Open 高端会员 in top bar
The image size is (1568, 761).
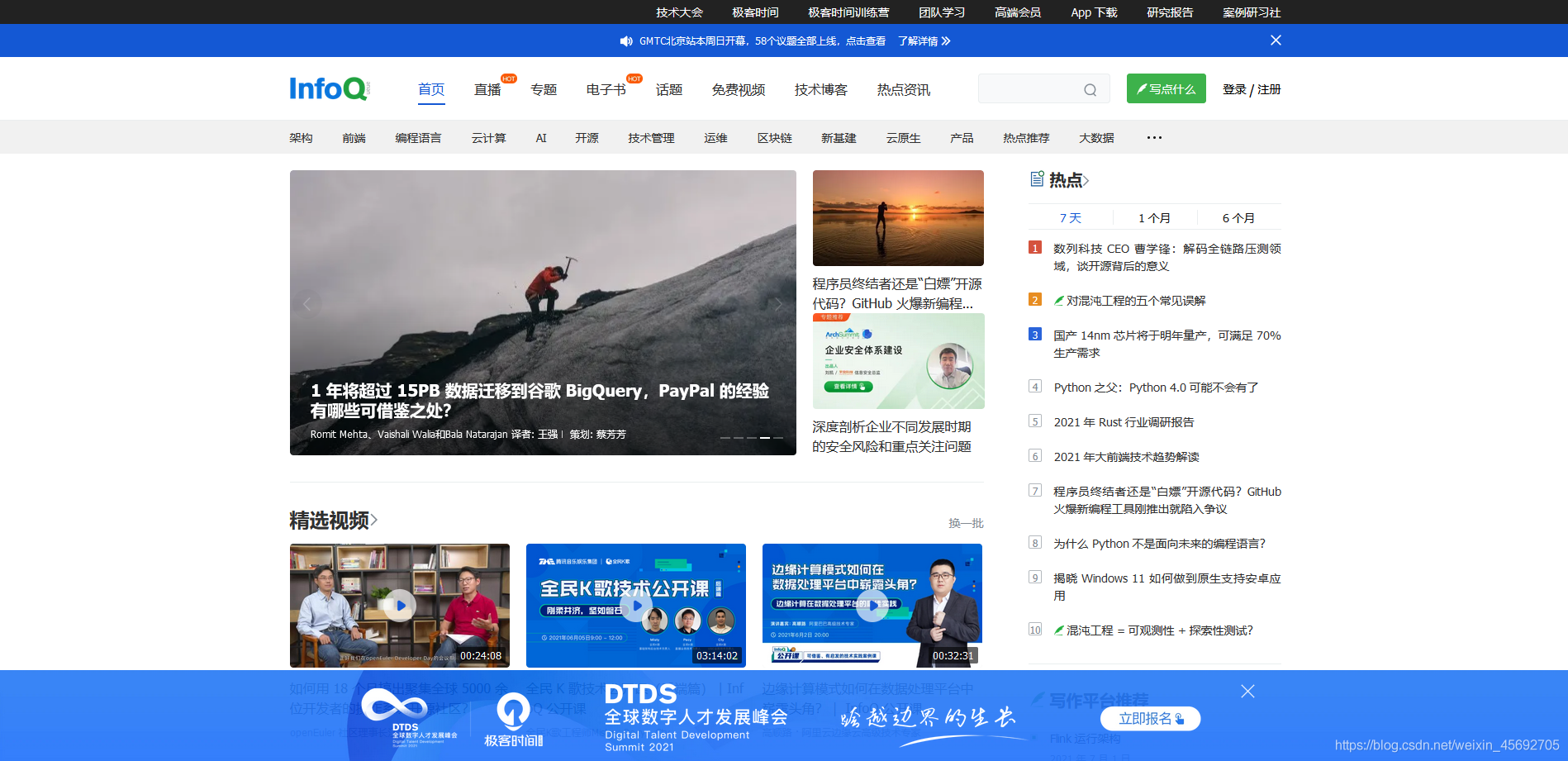click(1018, 12)
